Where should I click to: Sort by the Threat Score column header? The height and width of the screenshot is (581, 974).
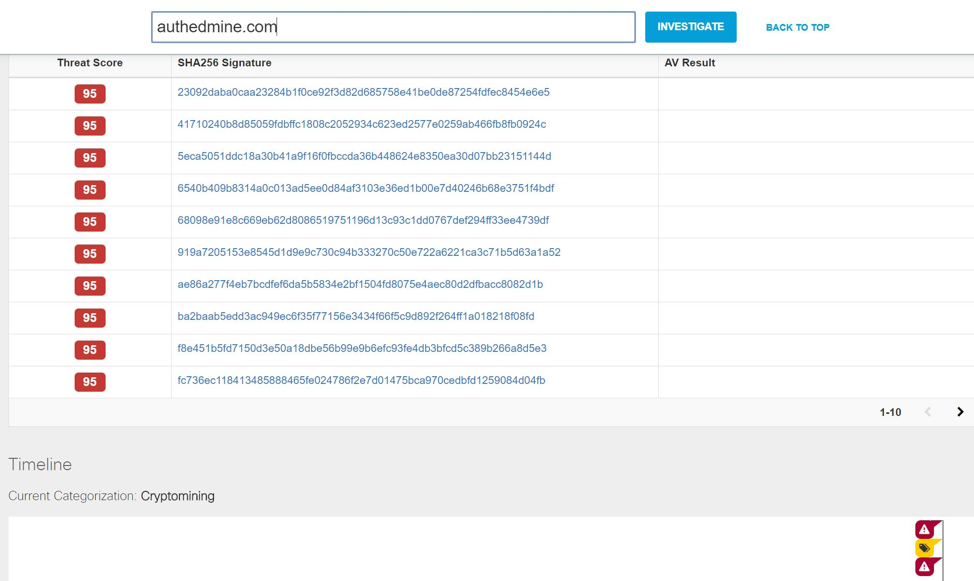90,63
